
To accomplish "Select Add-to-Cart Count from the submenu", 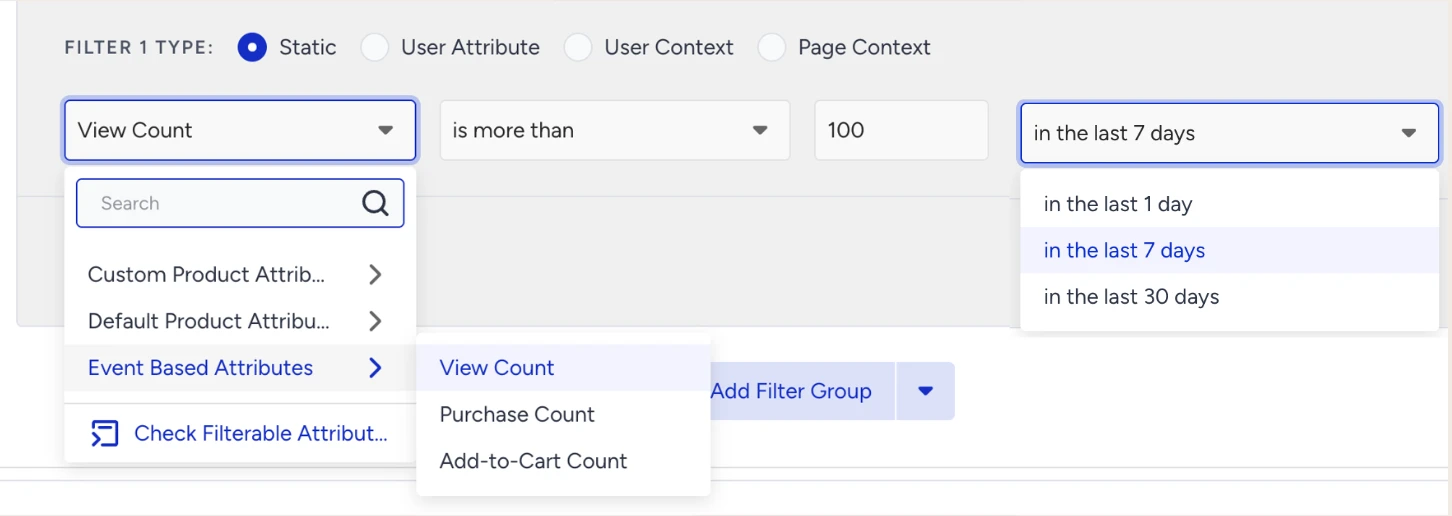I will (563, 461).
